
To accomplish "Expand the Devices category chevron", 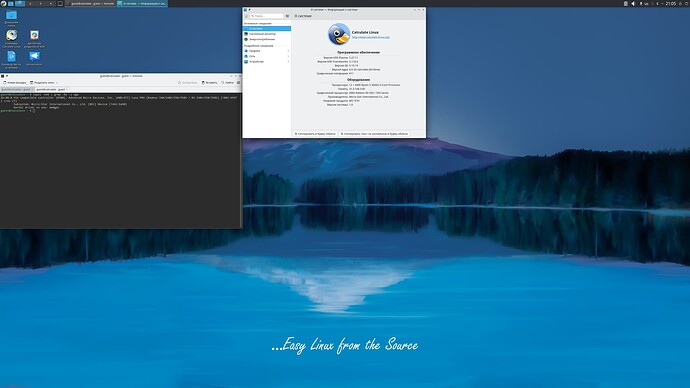I will pos(288,62).
